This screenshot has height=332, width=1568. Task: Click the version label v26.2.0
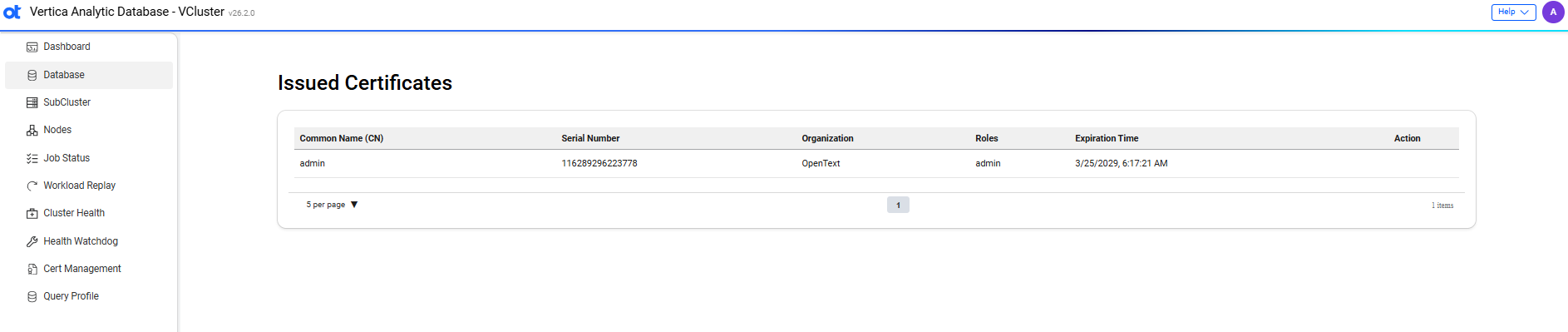pos(242,13)
